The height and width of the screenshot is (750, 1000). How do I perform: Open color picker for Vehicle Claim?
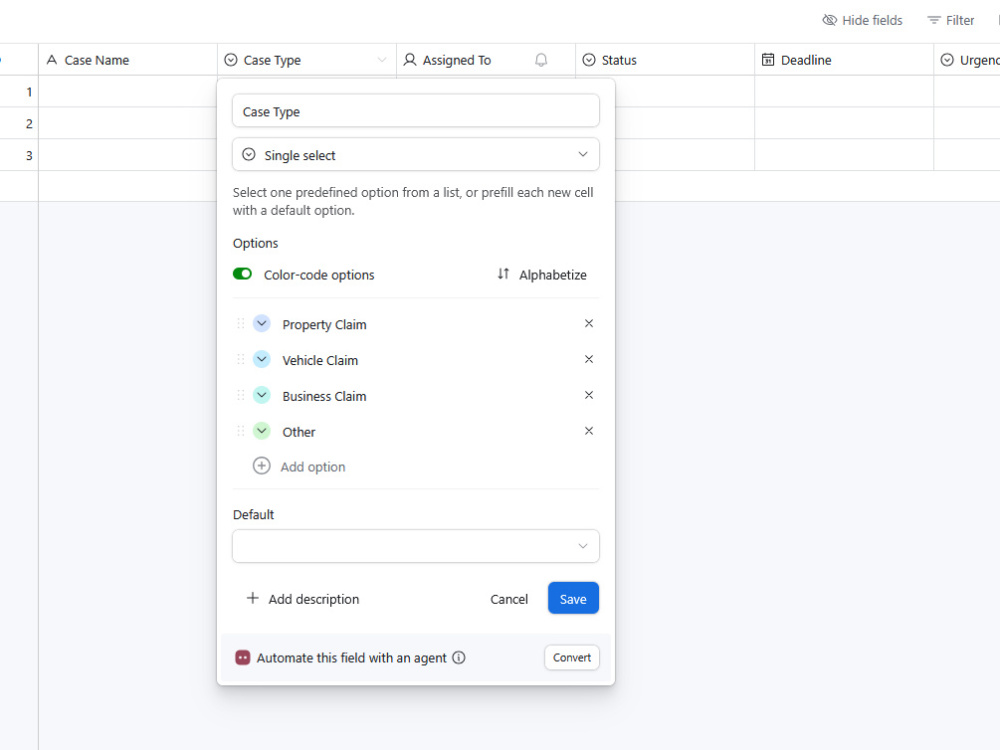tap(261, 359)
